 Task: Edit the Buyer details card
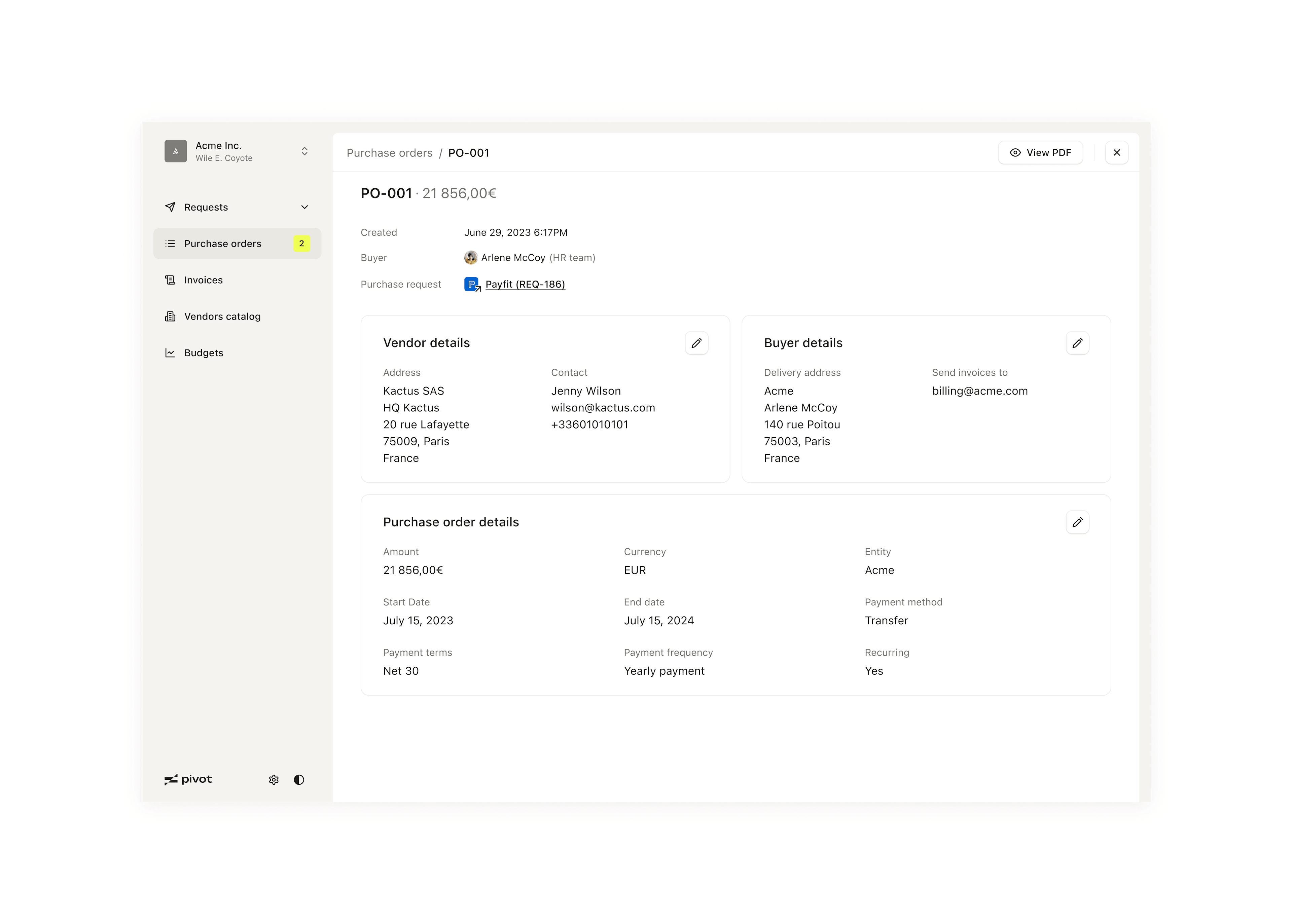point(1077,343)
